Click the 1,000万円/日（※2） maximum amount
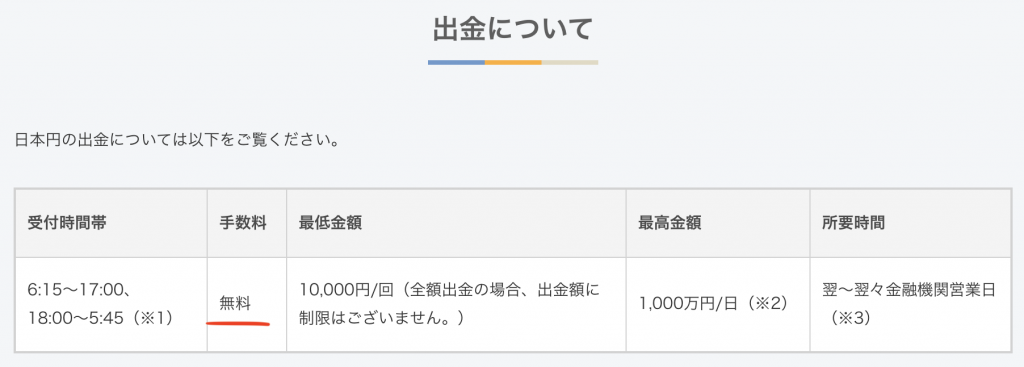This screenshot has height=367, width=1024. [713, 304]
